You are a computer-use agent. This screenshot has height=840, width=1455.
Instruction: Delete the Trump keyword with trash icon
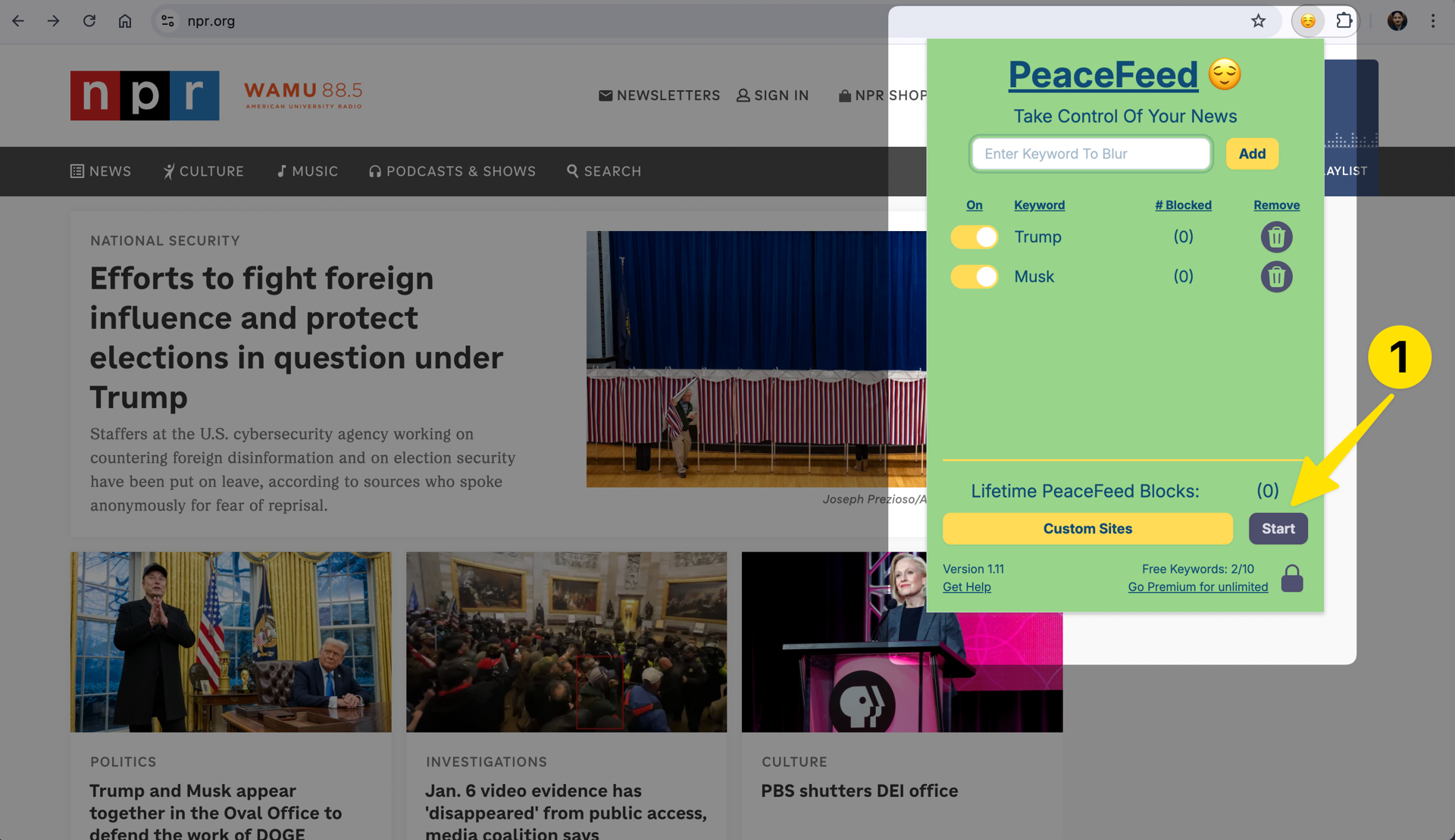click(x=1276, y=237)
